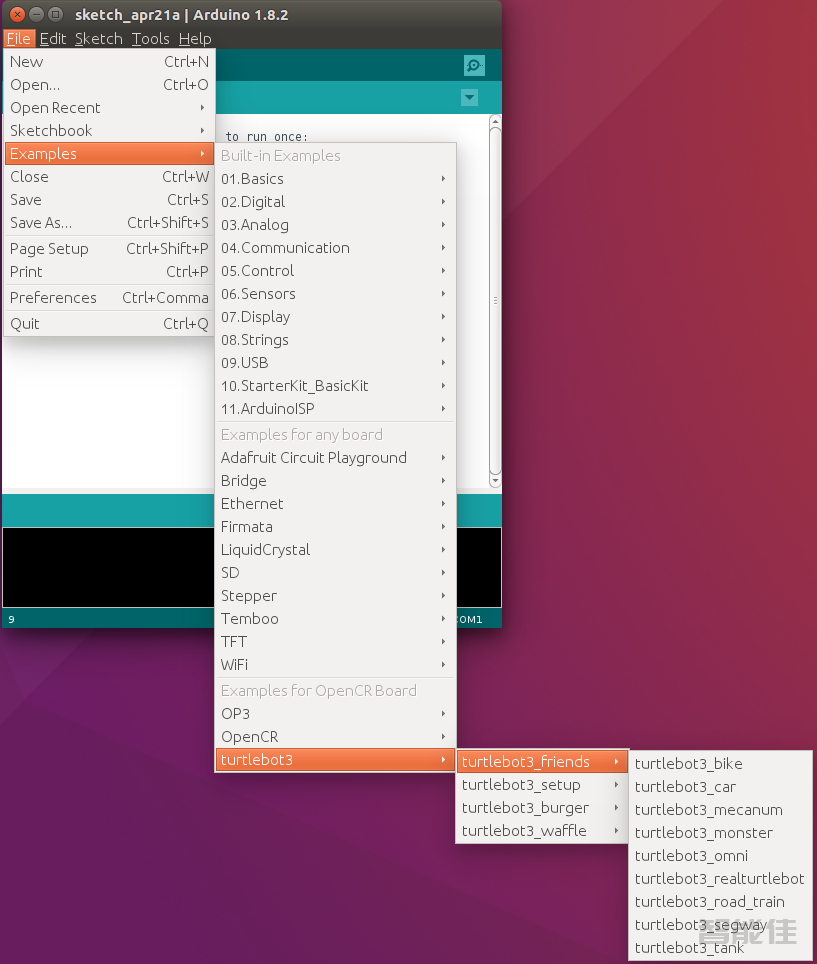Open turtlebot3_segway example sketch
Viewport: 817px width, 964px height.
coord(700,925)
